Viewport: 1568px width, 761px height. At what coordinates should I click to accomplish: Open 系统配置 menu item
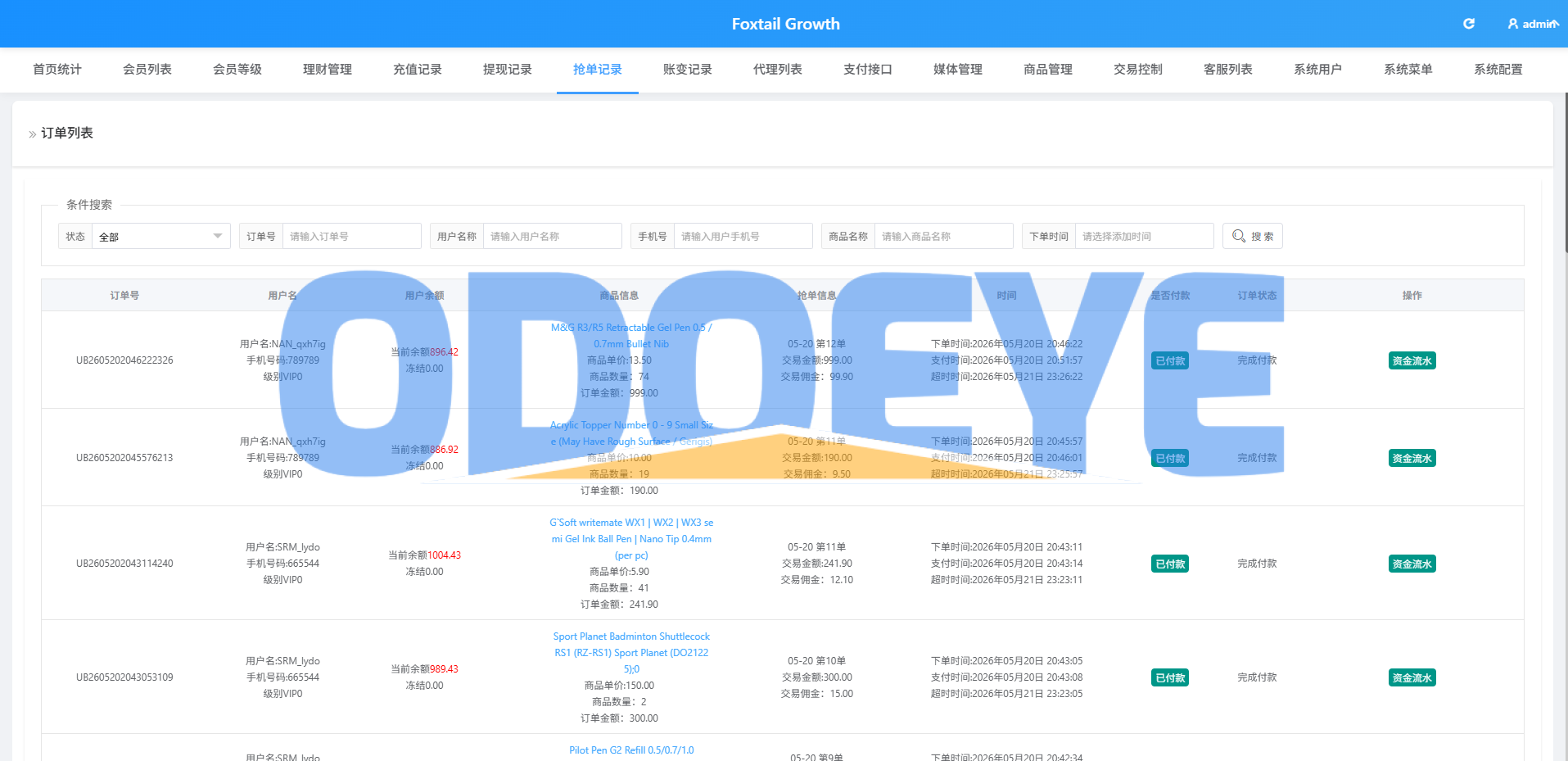point(1498,70)
